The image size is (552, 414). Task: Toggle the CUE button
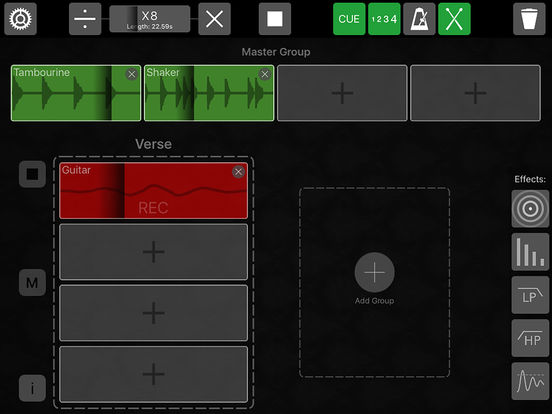pyautogui.click(x=349, y=19)
